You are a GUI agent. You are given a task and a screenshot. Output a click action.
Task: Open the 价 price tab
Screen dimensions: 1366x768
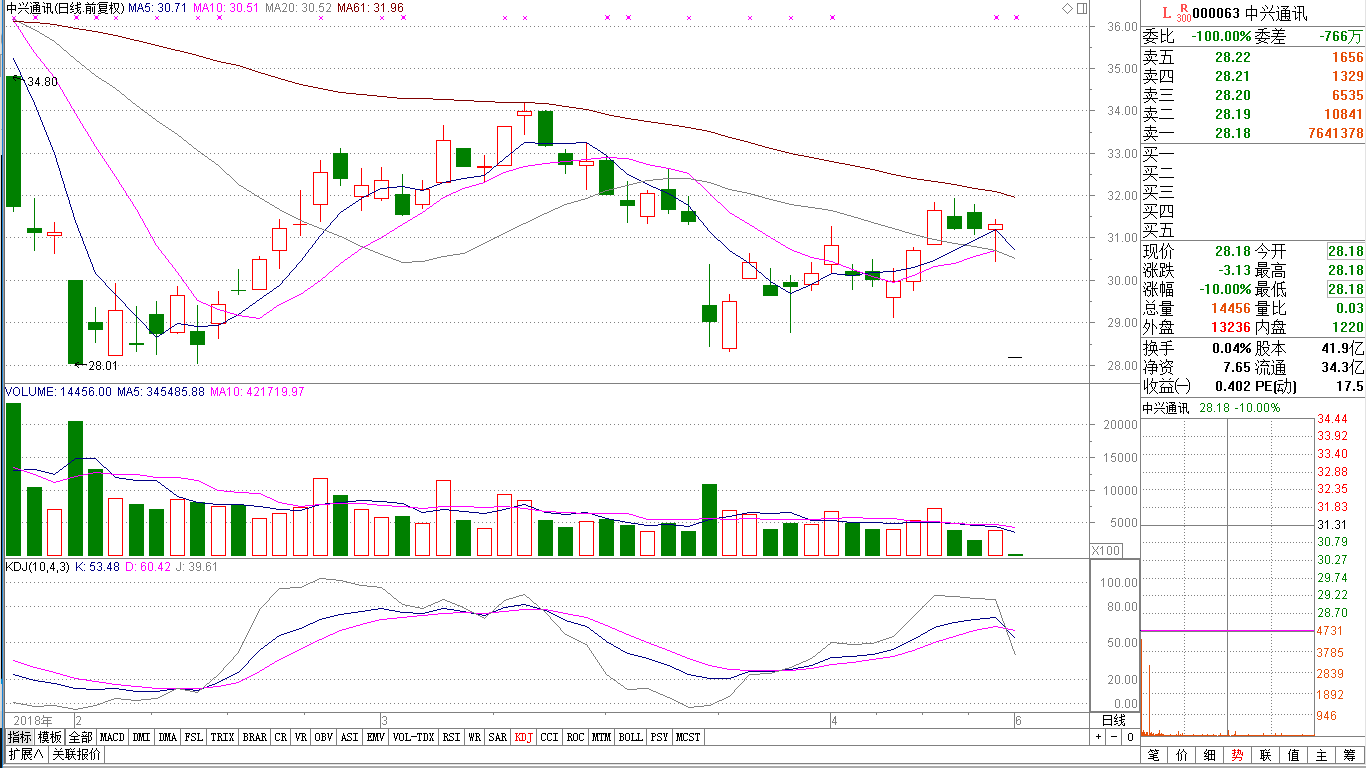[x=1182, y=755]
